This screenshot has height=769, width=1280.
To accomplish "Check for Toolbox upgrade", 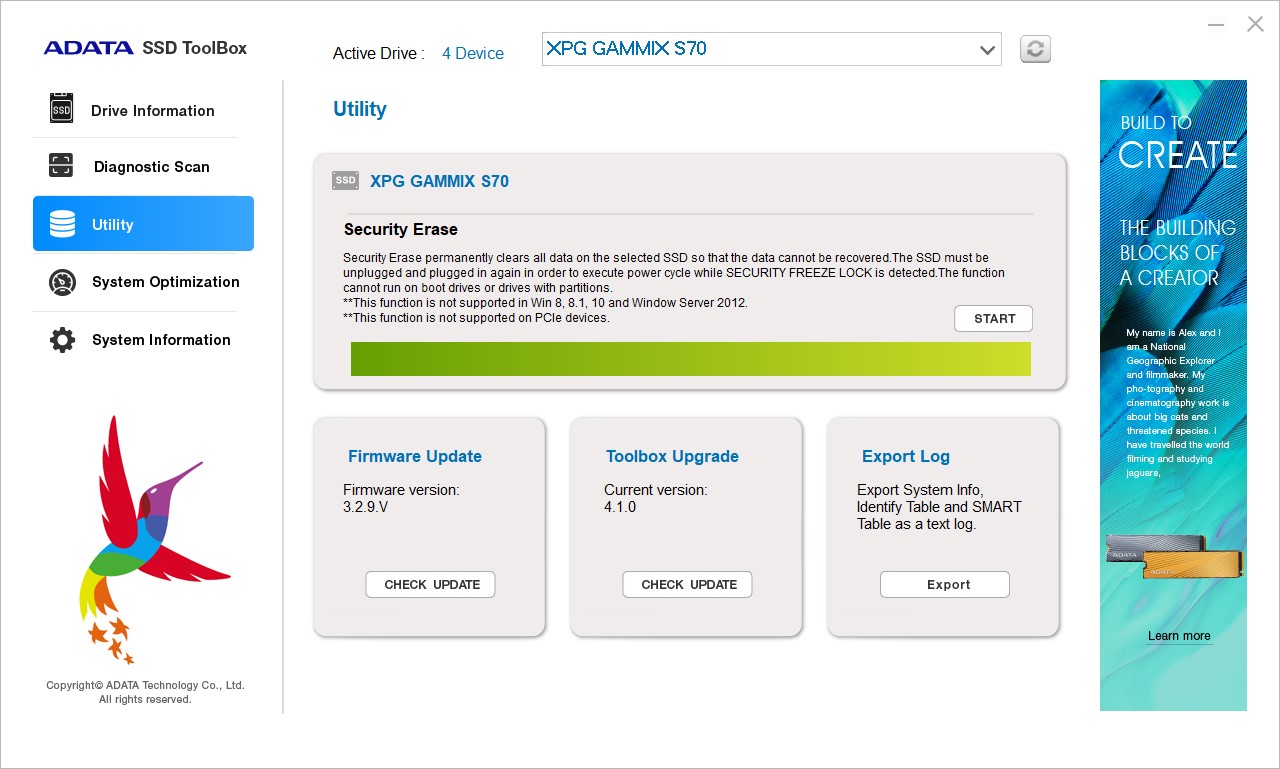I will (688, 585).
